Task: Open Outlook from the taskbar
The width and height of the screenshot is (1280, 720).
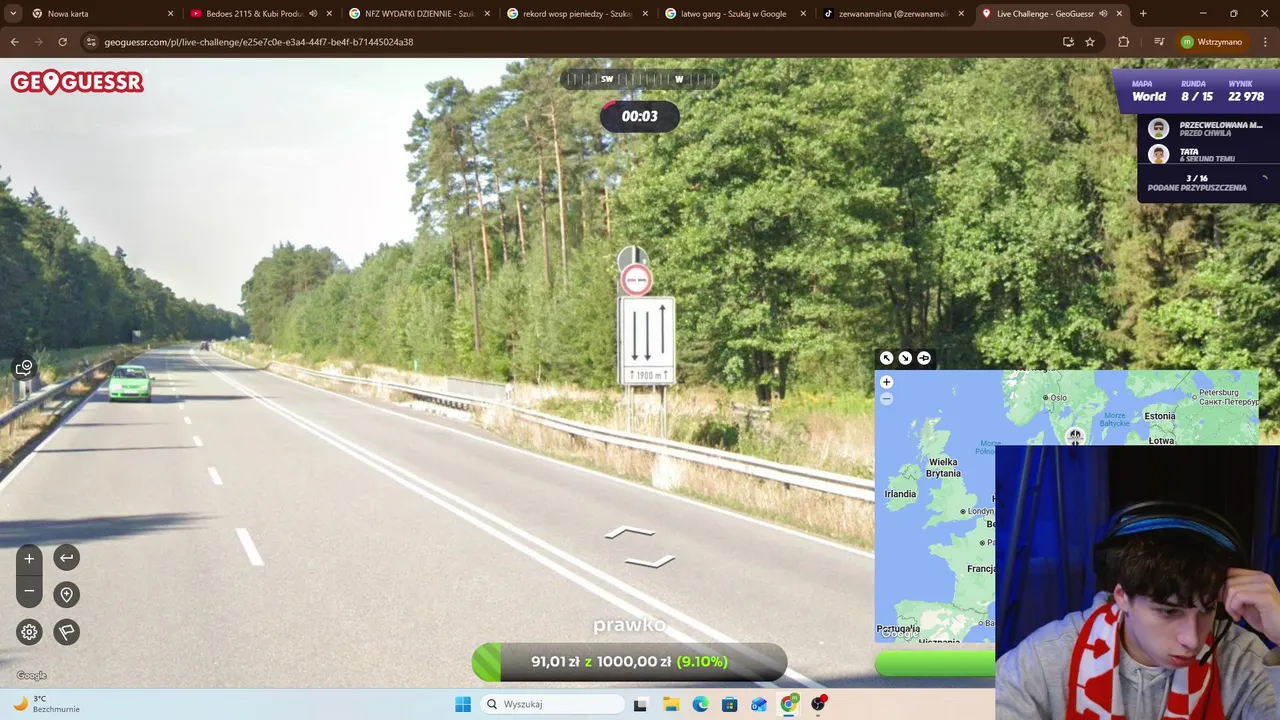Action: coord(759,704)
